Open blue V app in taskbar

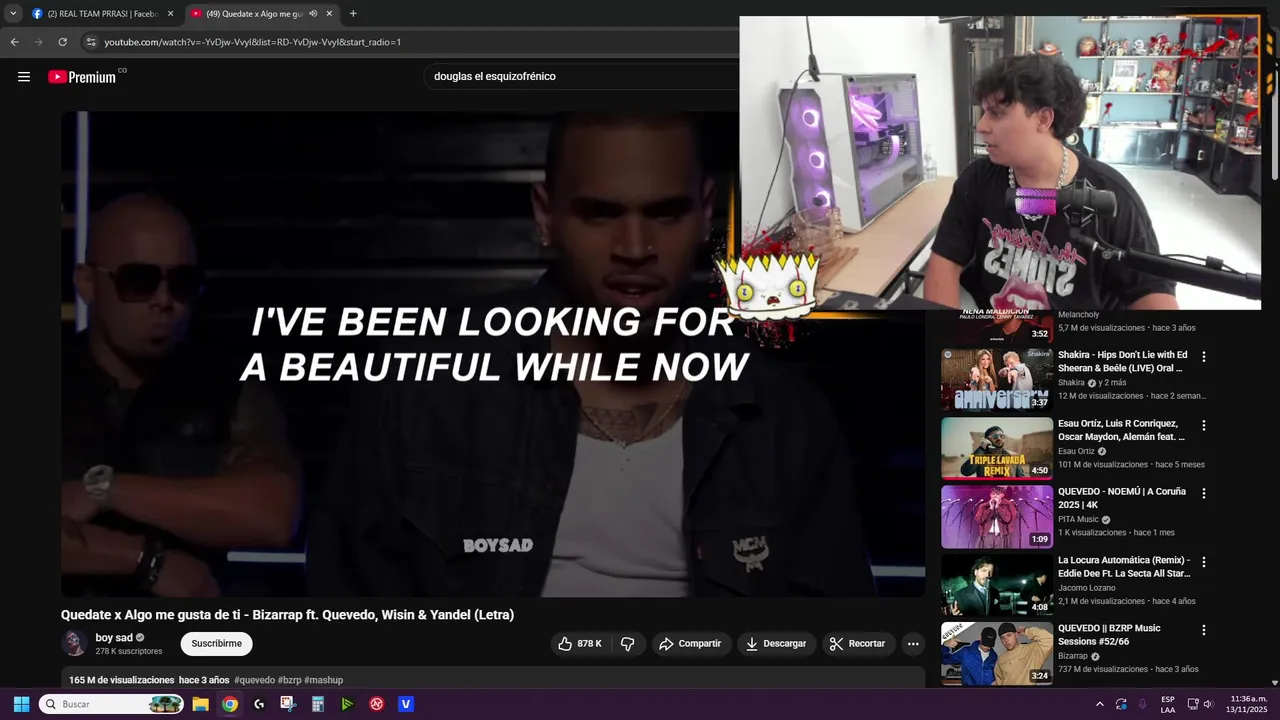[405, 704]
